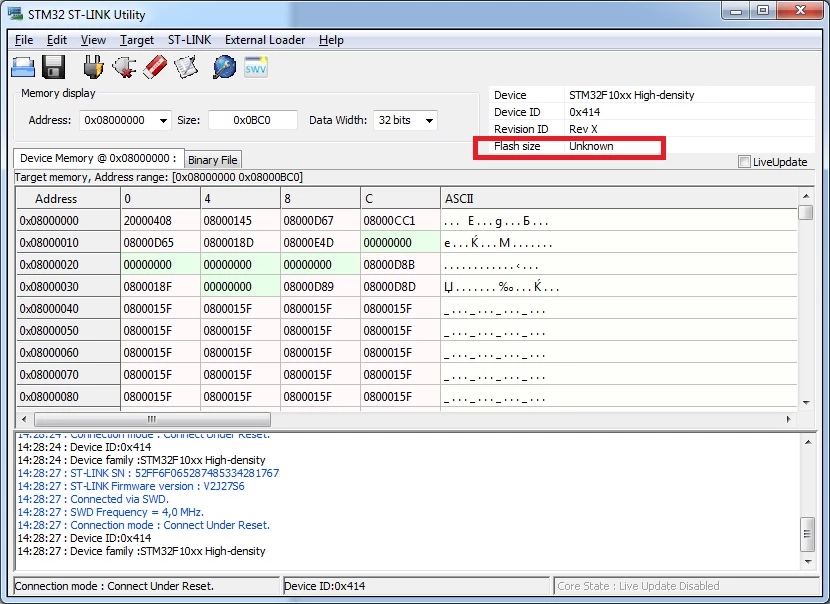Select cell 08000CC1 in the first row
Image resolution: width=830 pixels, height=604 pixels.
pyautogui.click(x=400, y=221)
